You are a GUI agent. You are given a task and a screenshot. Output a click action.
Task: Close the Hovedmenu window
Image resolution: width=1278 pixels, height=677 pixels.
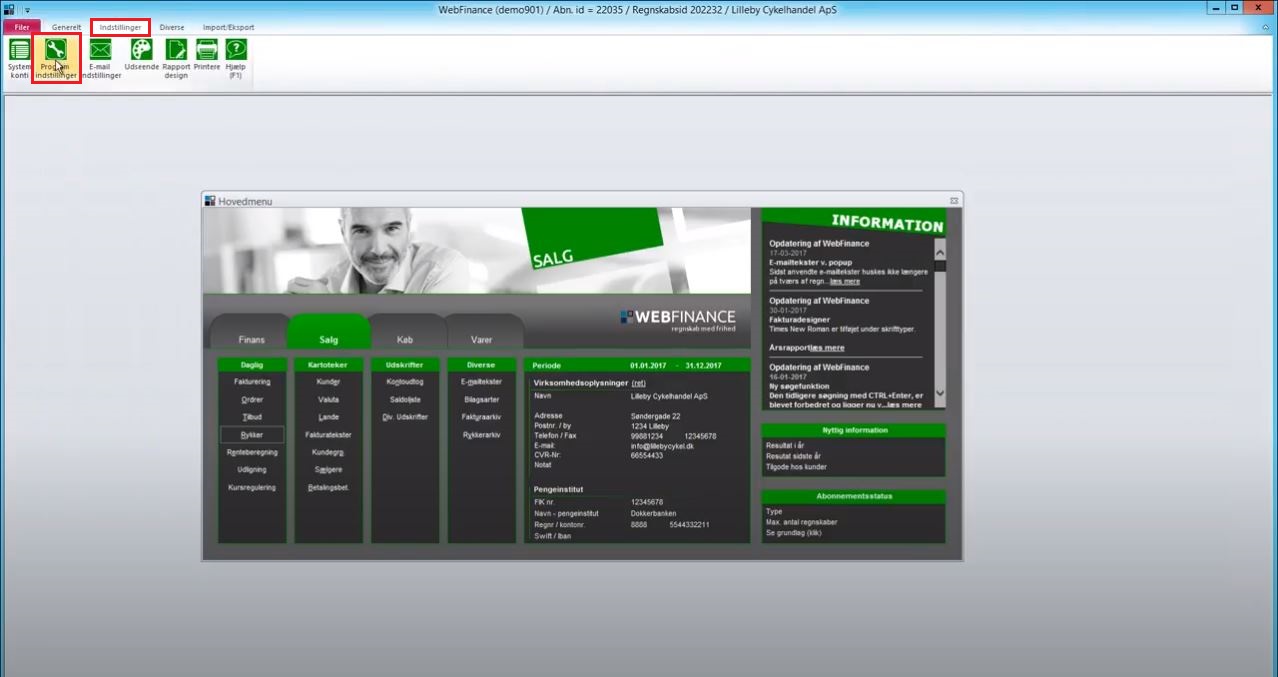pyautogui.click(x=953, y=201)
